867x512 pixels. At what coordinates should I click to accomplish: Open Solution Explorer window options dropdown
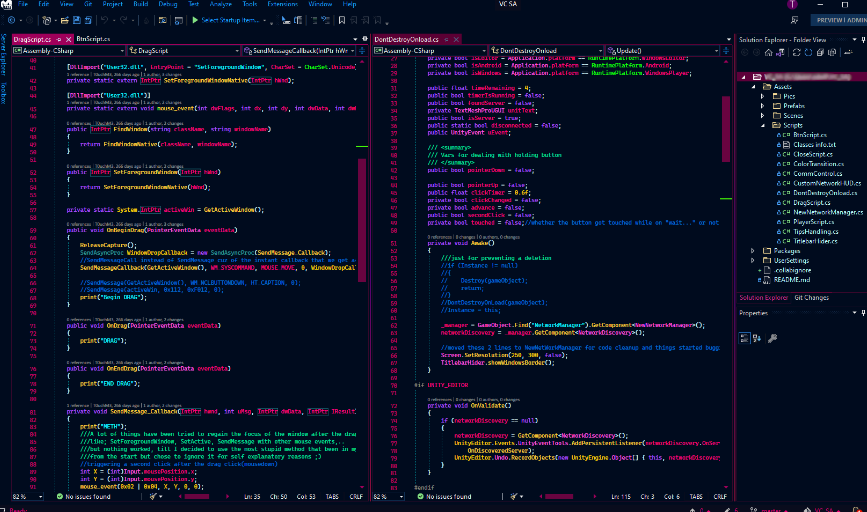point(854,39)
